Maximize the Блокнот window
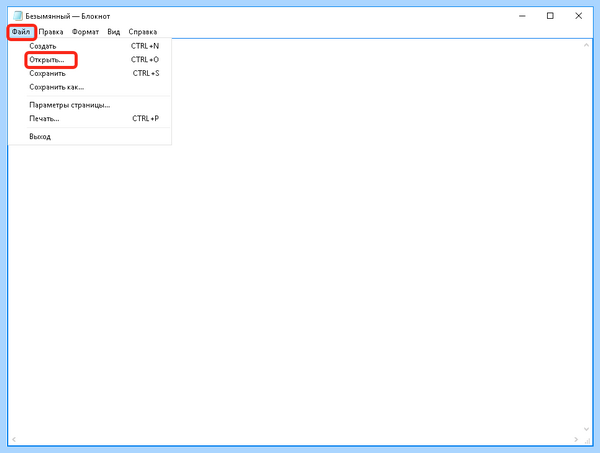600x453 pixels. [550, 16]
